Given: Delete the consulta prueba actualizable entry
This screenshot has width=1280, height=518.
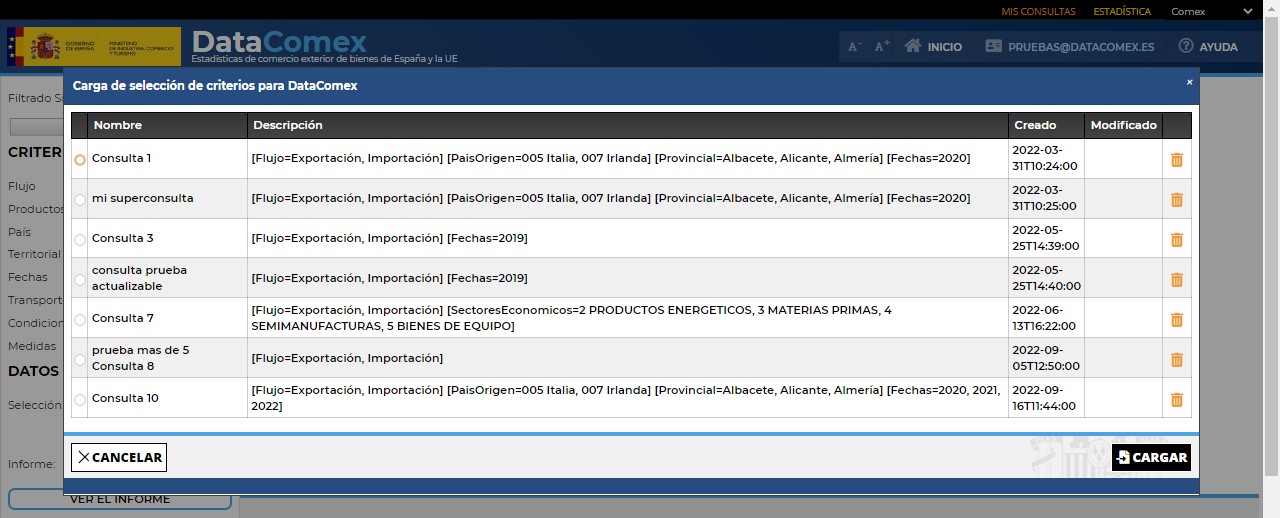Looking at the screenshot, I should pos(1176,280).
